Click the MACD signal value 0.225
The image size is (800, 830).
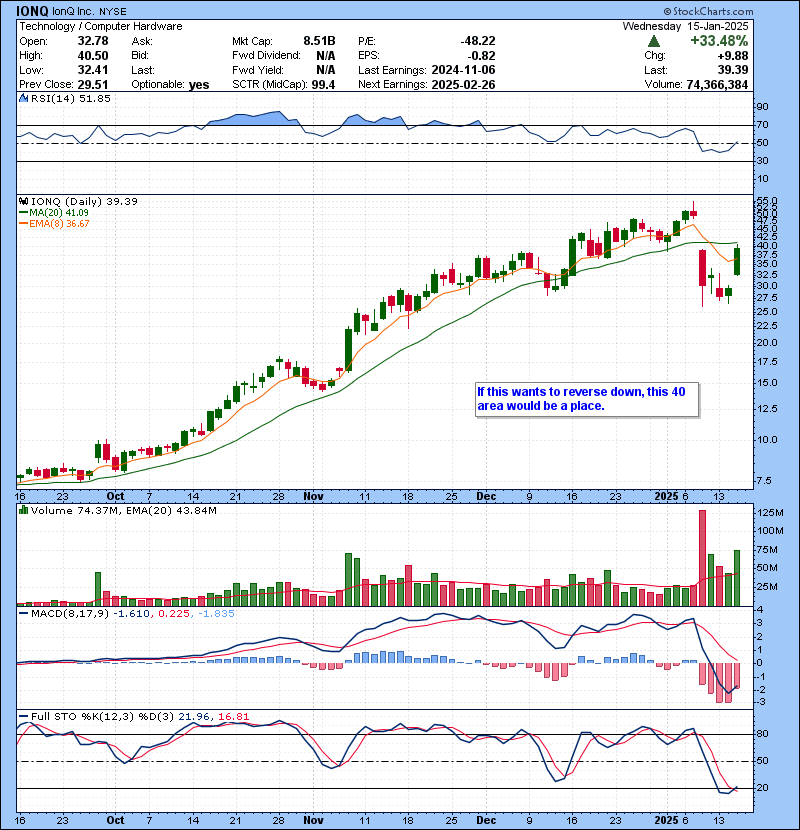[174, 613]
